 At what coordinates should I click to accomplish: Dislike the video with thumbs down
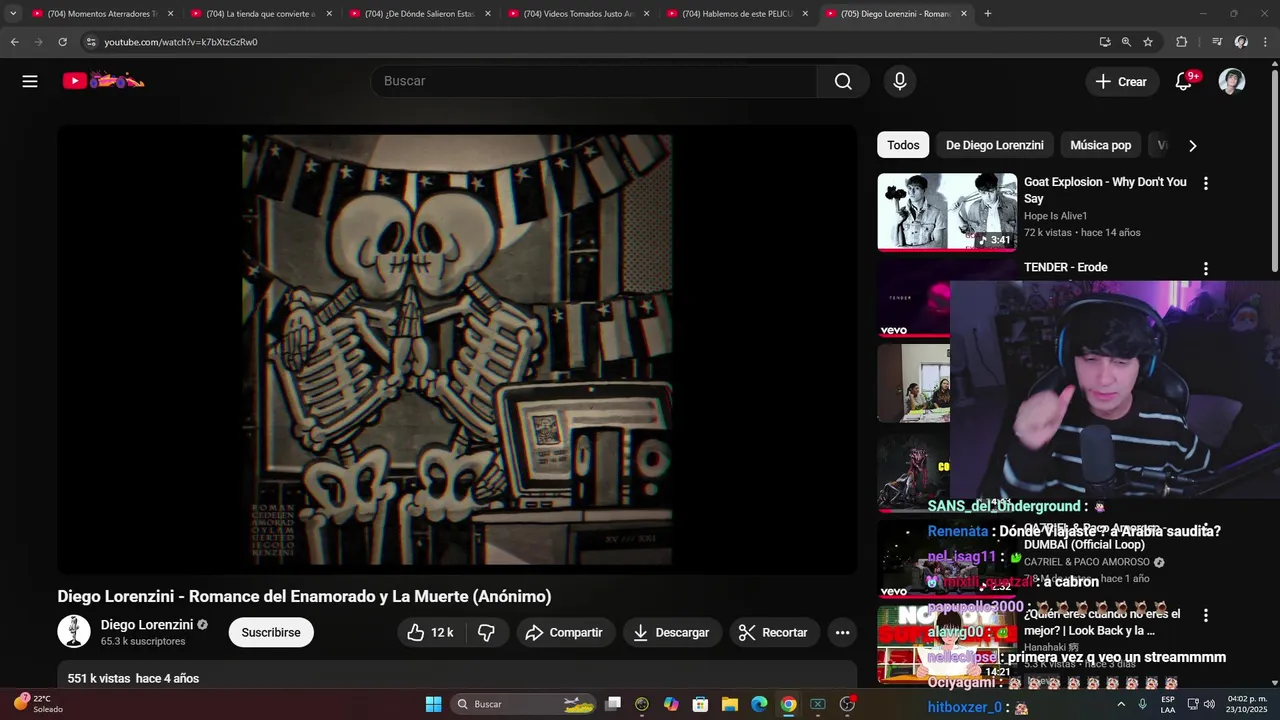487,632
